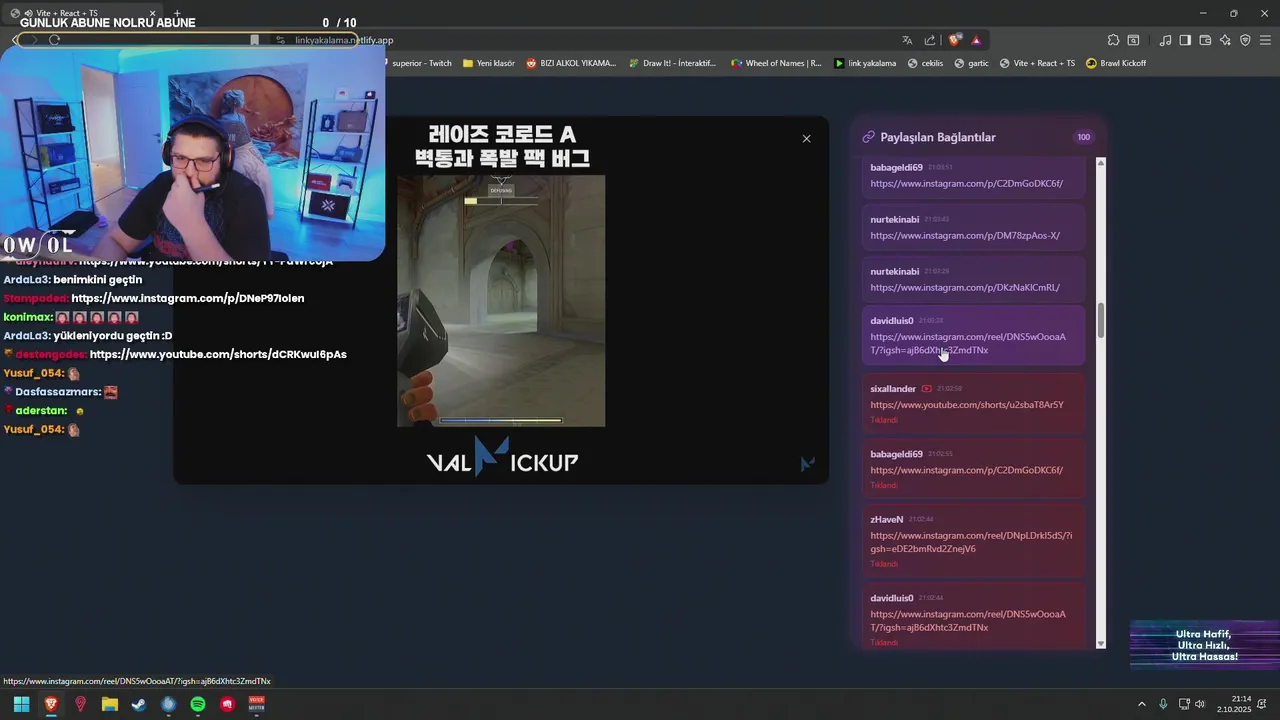
Task: Click the 100 count badge
Action: (x=1083, y=137)
